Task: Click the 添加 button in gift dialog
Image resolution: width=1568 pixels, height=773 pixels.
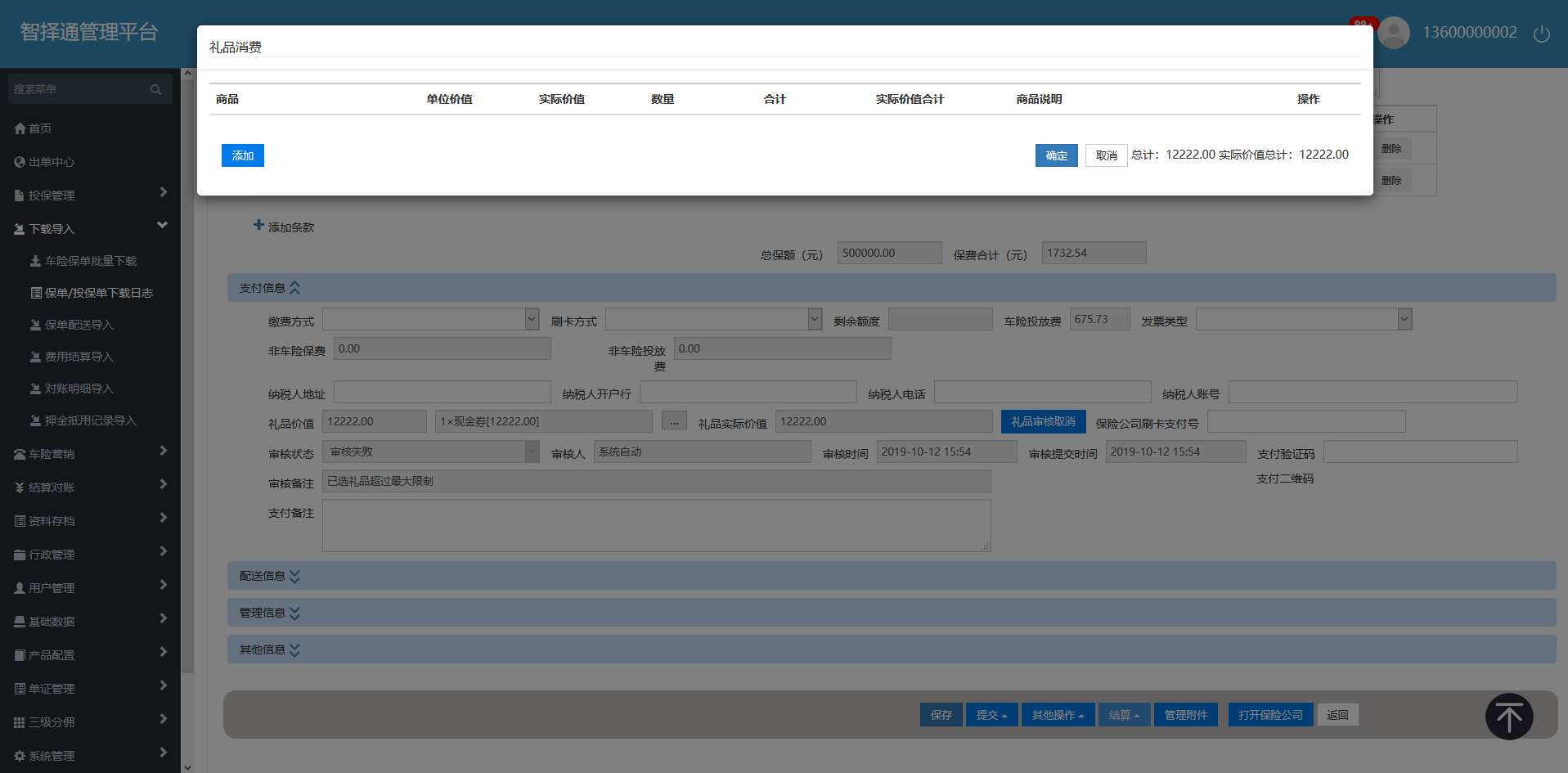Action: click(x=242, y=155)
